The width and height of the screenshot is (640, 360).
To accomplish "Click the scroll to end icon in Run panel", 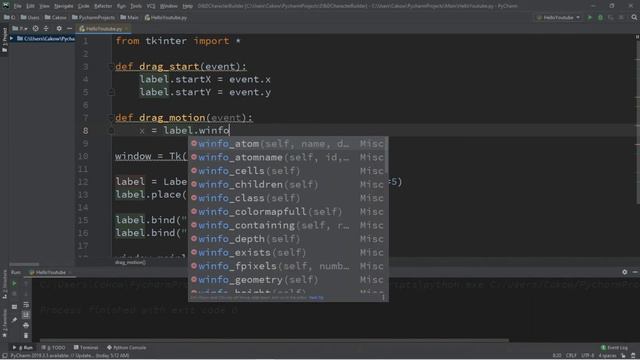I will point(26,315).
